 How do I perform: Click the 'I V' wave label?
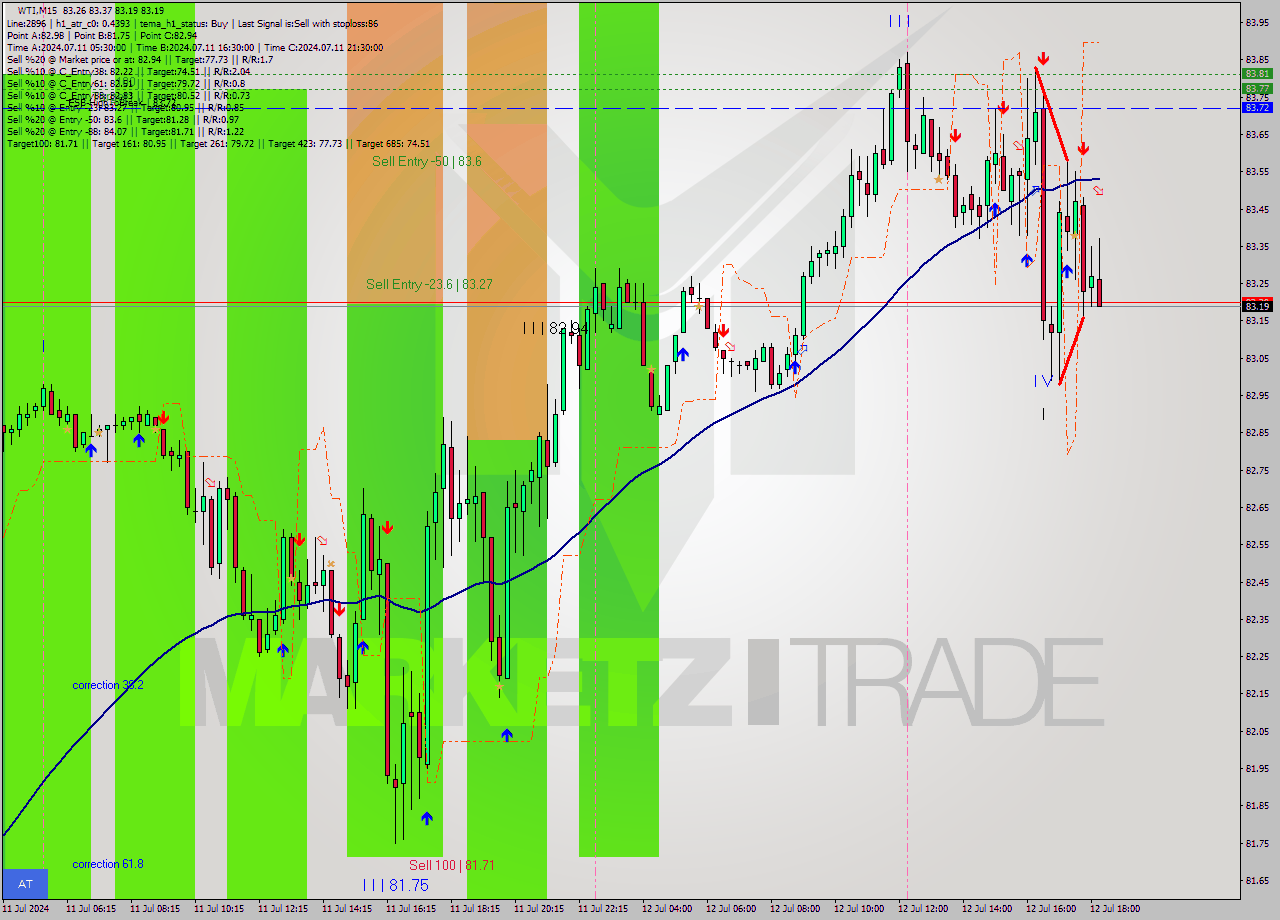pyautogui.click(x=1043, y=381)
